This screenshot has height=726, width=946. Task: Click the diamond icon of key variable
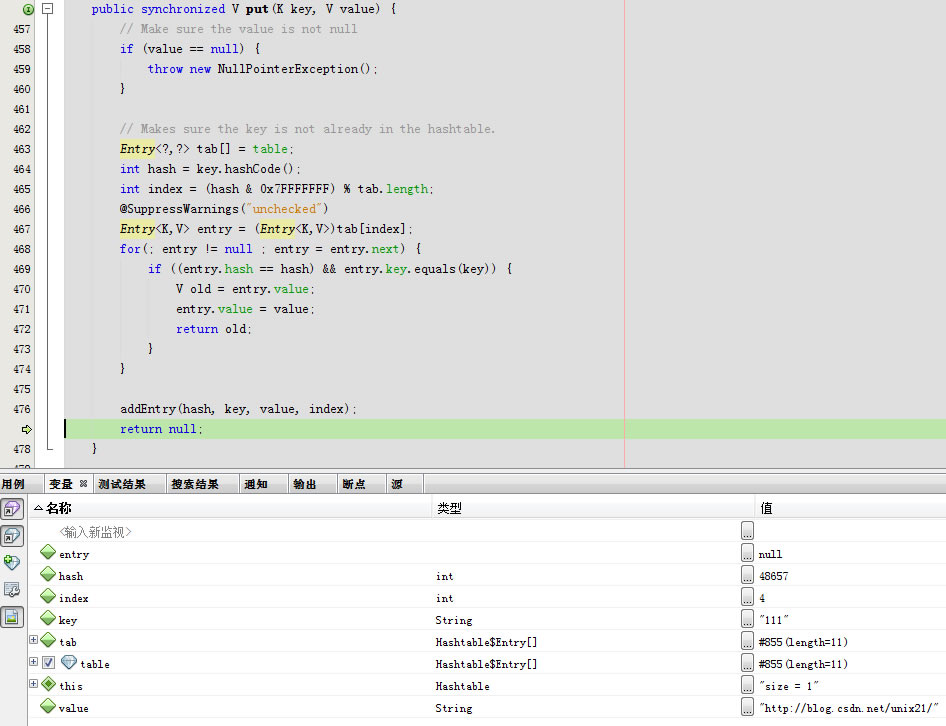pyautogui.click(x=48, y=618)
